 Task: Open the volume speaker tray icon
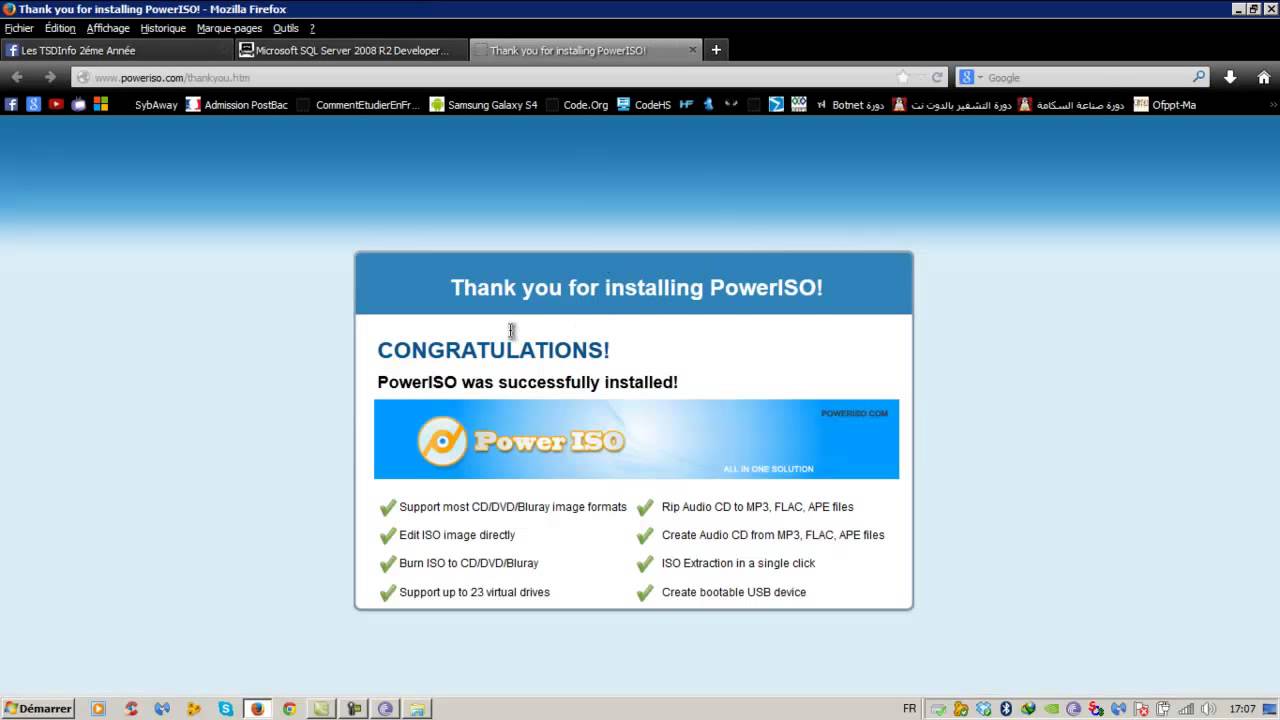tap(1210, 709)
